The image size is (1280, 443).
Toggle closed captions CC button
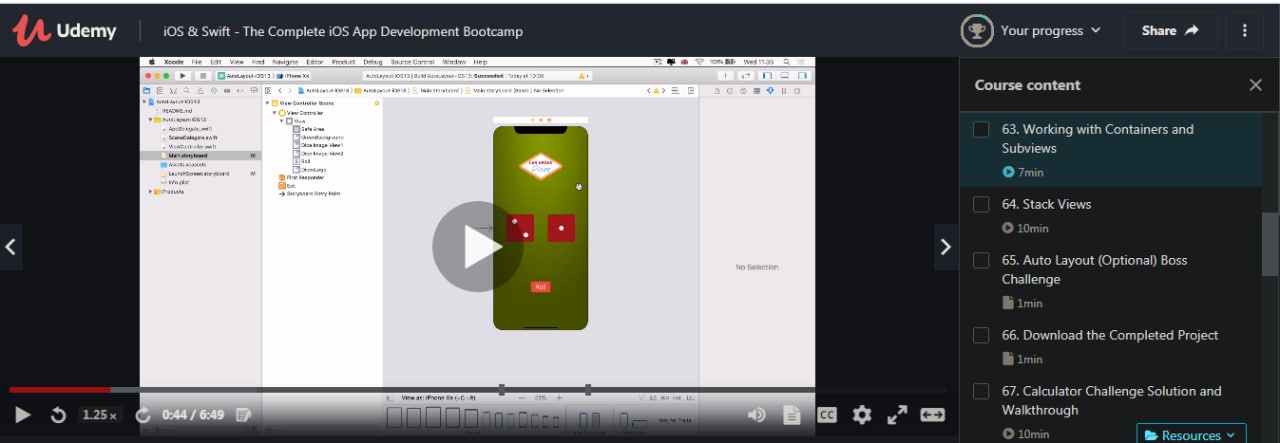827,415
